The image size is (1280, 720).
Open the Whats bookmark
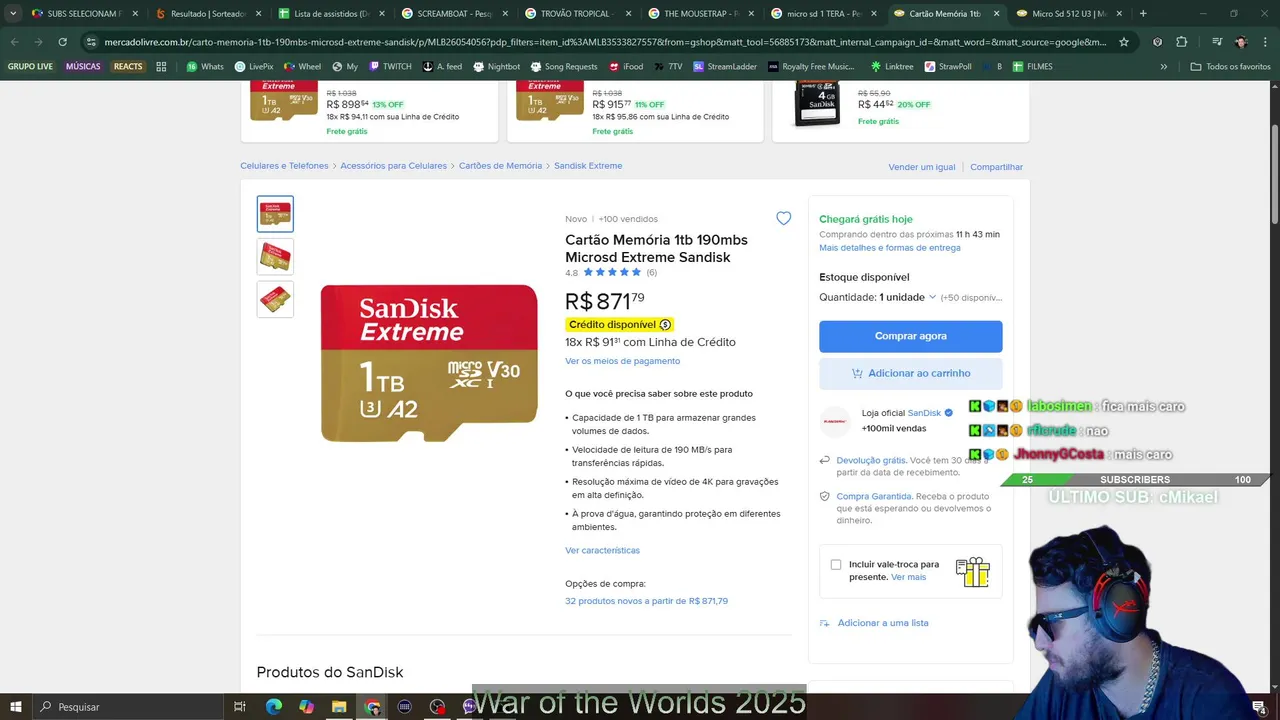[x=205, y=67]
